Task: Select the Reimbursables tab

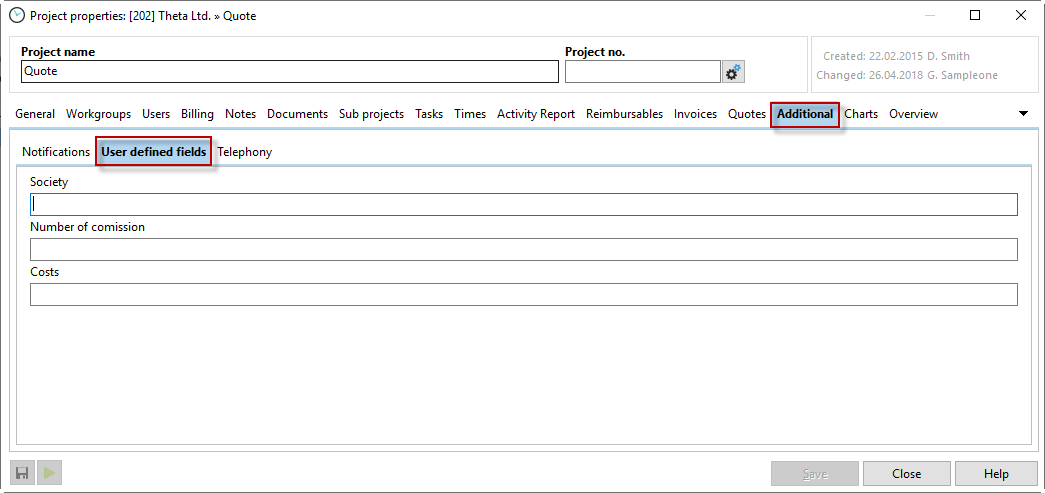Action: (x=624, y=114)
